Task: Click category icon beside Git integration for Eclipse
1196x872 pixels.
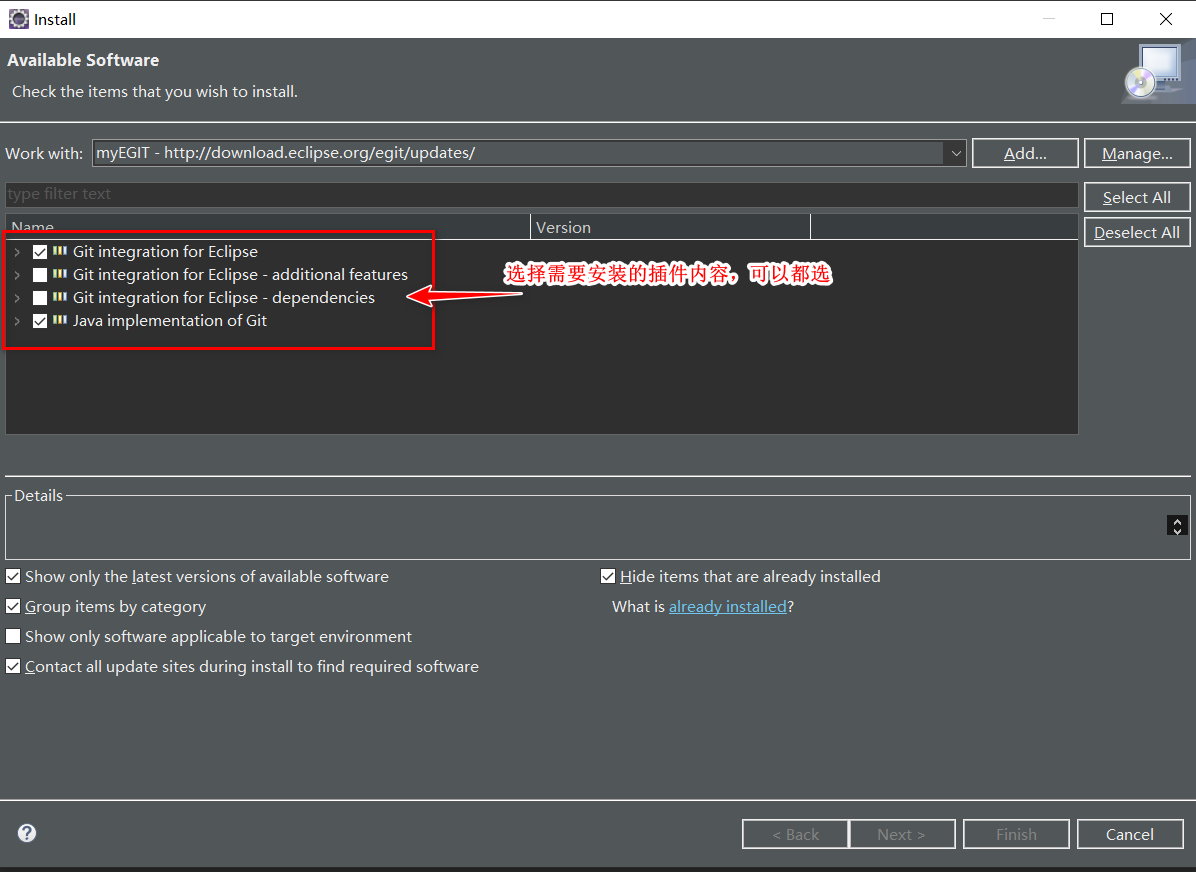Action: point(59,250)
